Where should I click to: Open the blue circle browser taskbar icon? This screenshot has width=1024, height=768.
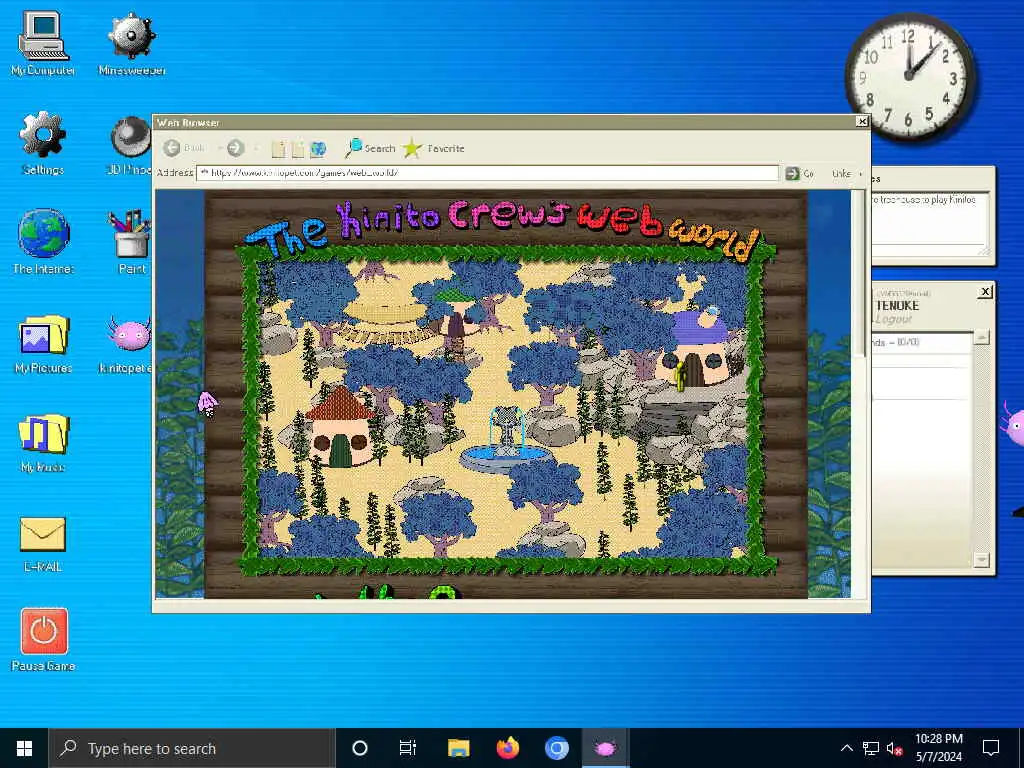[x=556, y=748]
